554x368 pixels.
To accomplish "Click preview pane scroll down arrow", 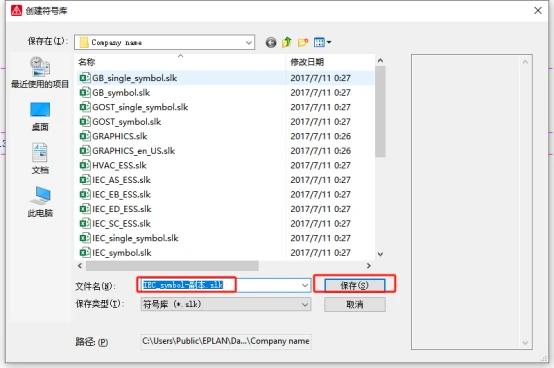I will [525, 343].
